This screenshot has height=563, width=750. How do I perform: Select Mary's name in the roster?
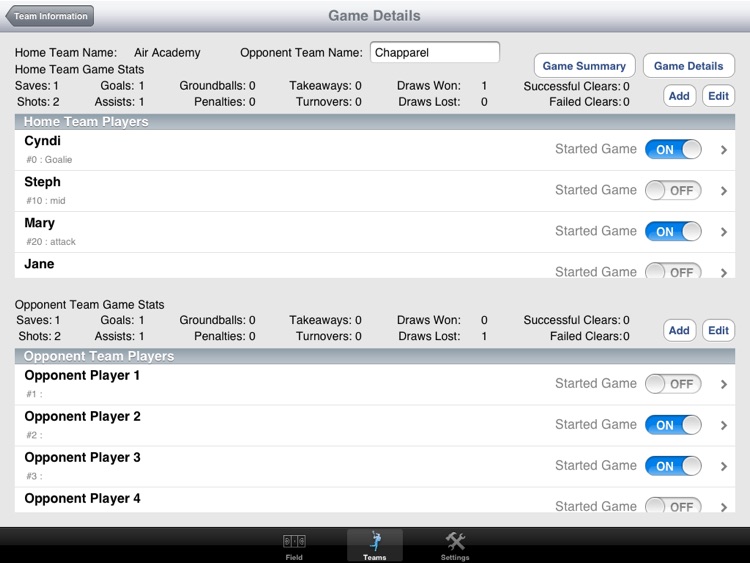tap(40, 223)
